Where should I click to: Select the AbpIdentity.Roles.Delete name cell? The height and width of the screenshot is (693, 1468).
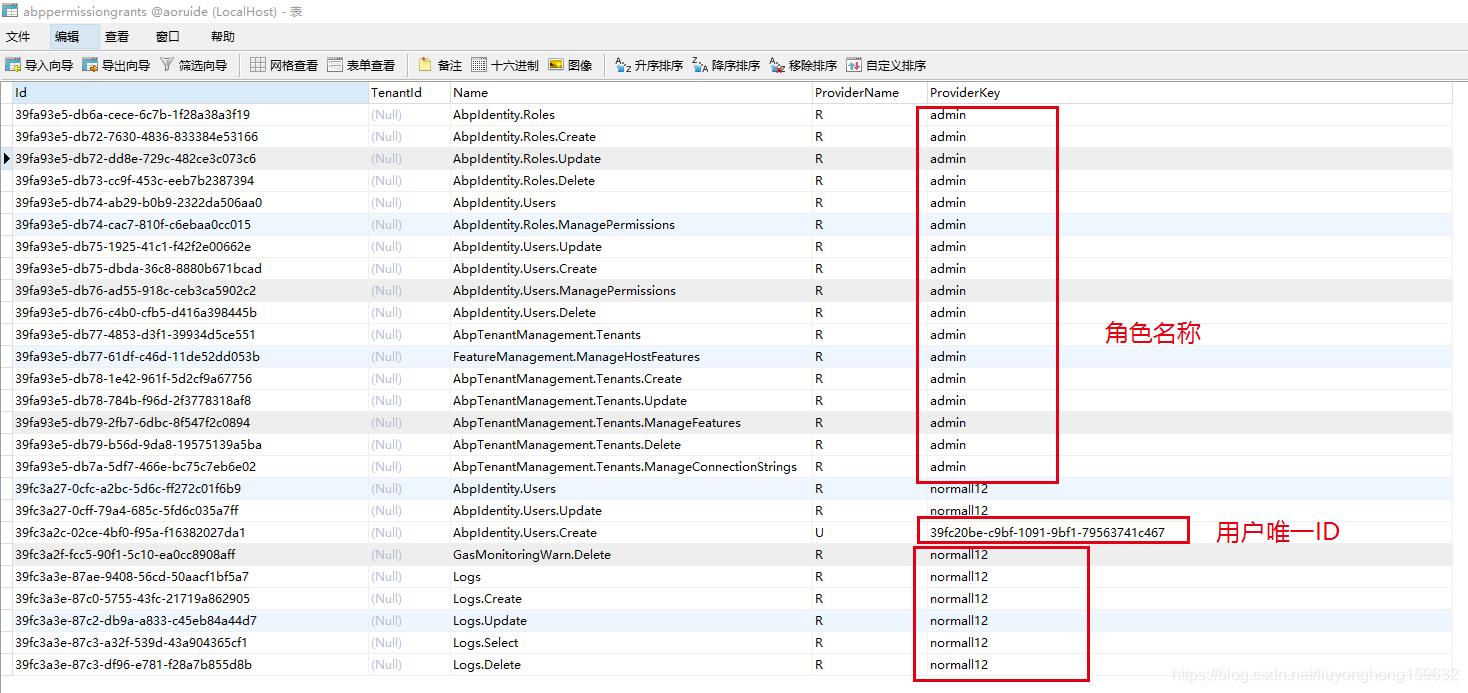click(631, 180)
